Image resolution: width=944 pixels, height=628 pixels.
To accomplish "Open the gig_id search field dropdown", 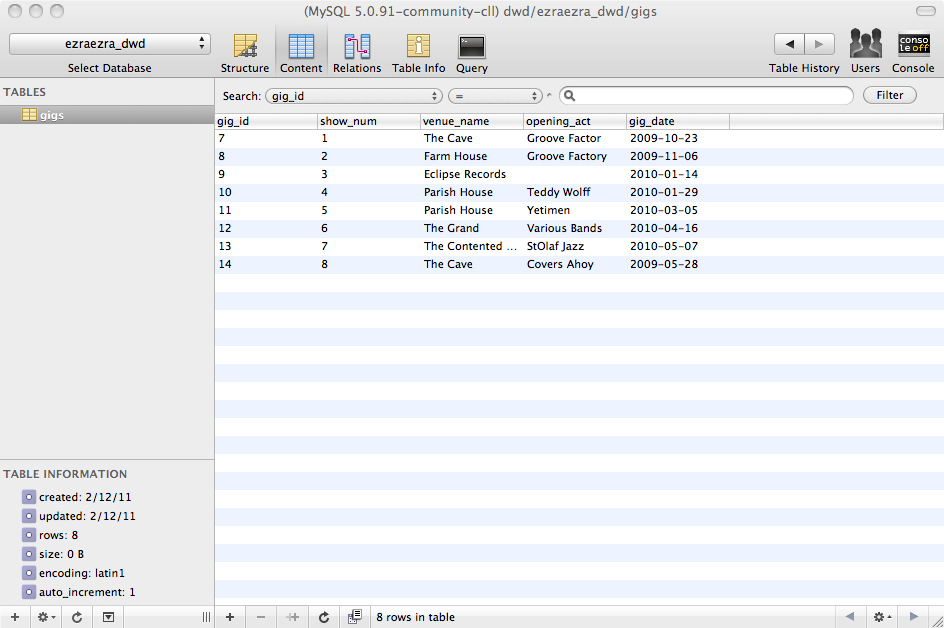I will 353,96.
